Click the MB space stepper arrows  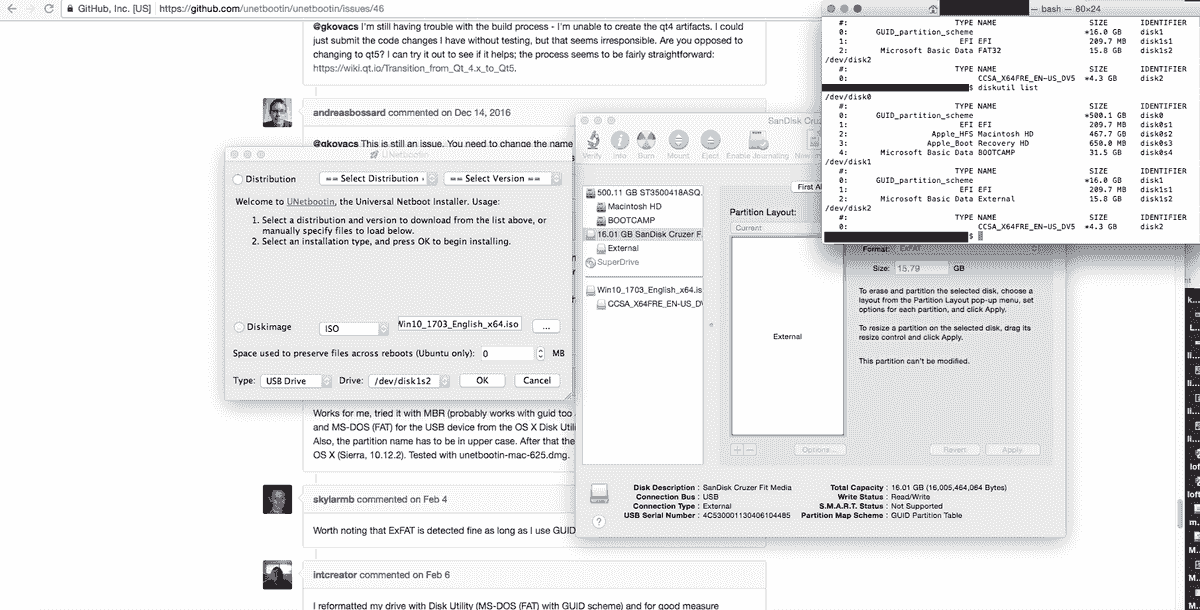tap(541, 353)
